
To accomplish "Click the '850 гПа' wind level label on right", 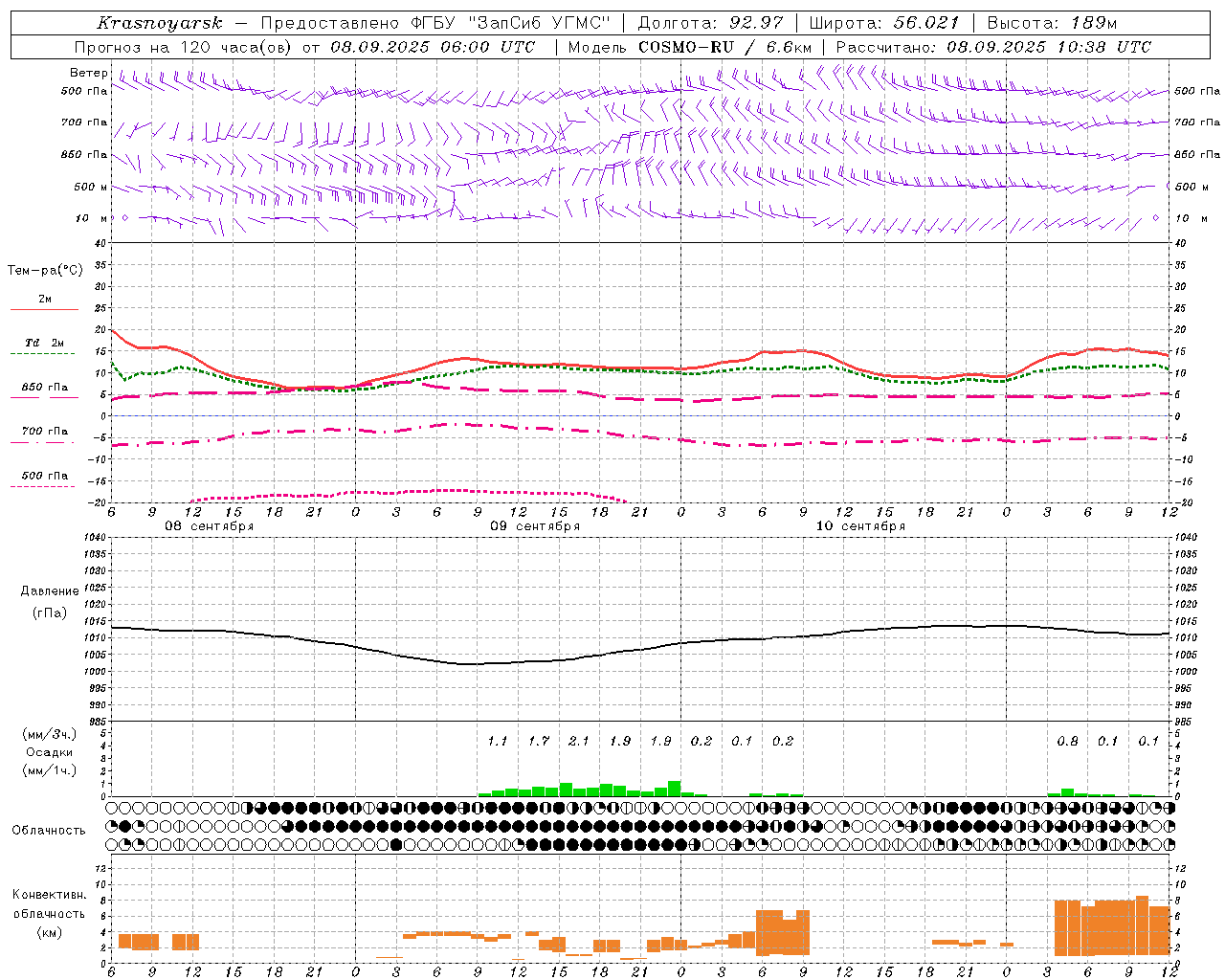I will [1197, 155].
